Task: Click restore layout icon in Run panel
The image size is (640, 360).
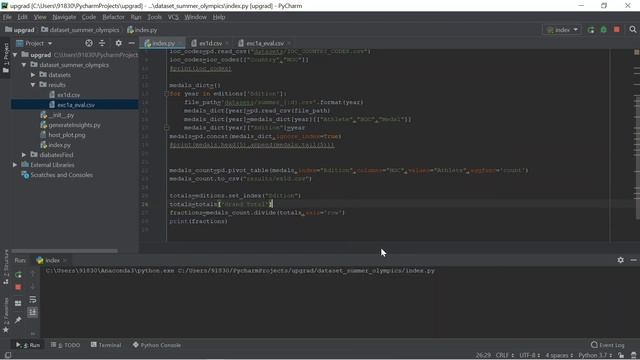Action: pyautogui.click(x=18, y=303)
